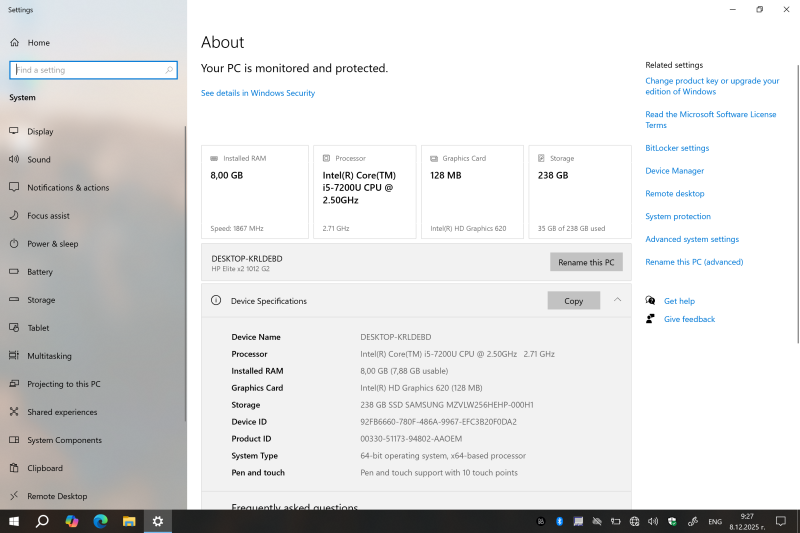Open Display settings from the sidebar
The width and height of the screenshot is (800, 533).
coord(40,131)
